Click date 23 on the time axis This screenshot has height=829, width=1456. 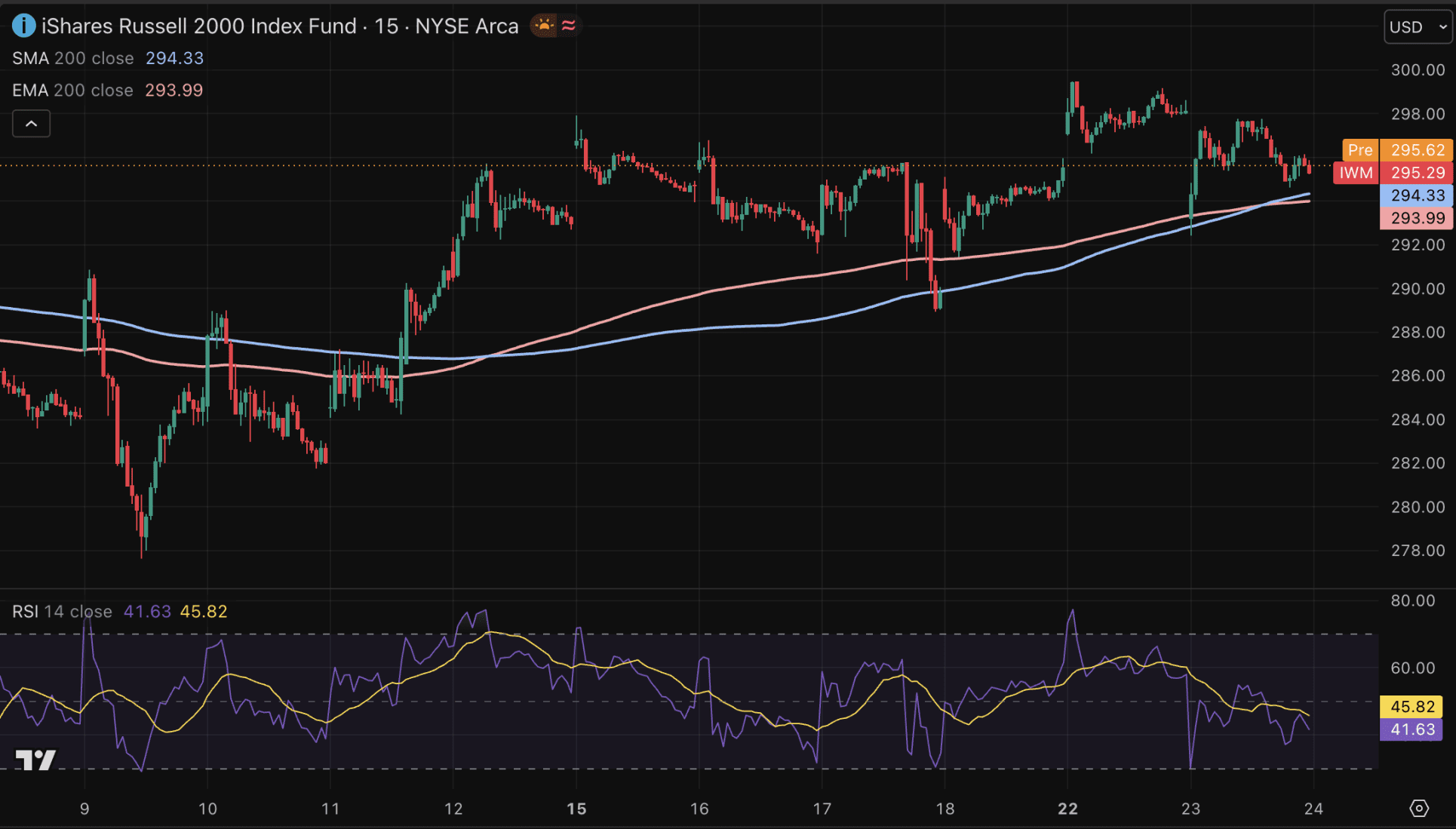[x=1190, y=809]
